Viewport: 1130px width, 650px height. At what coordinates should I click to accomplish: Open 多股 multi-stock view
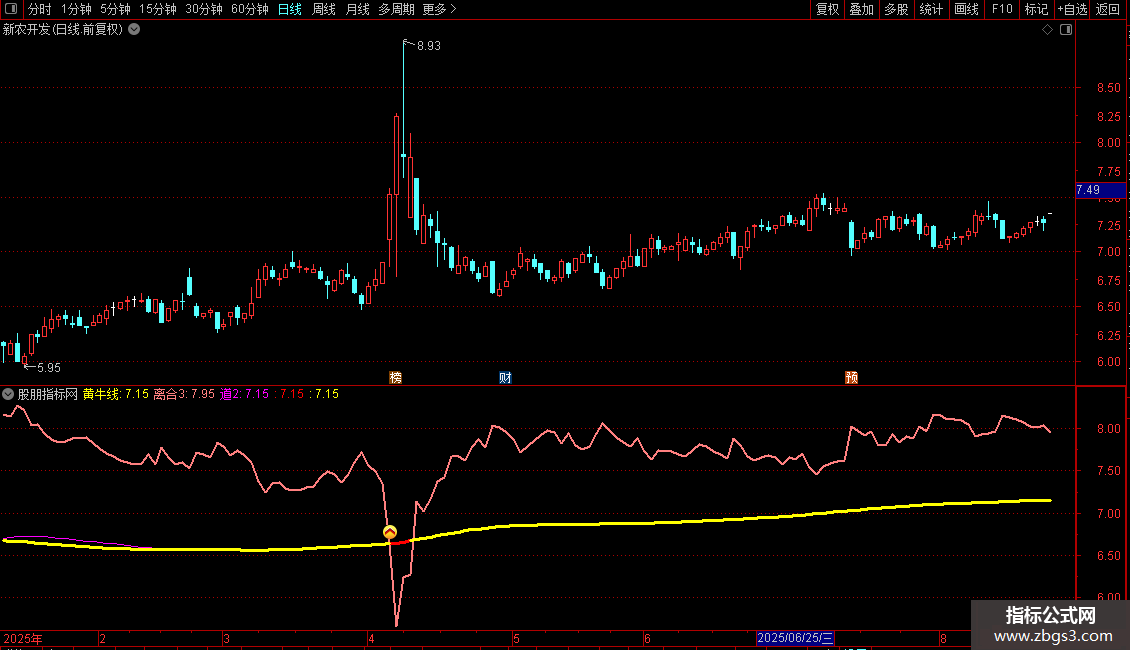(897, 9)
